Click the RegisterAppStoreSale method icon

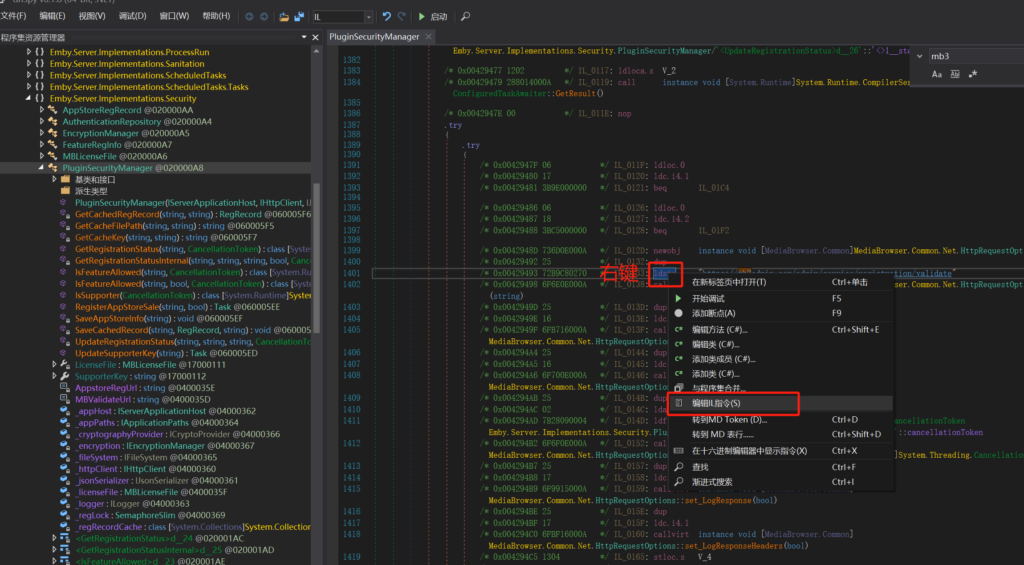coord(65,307)
